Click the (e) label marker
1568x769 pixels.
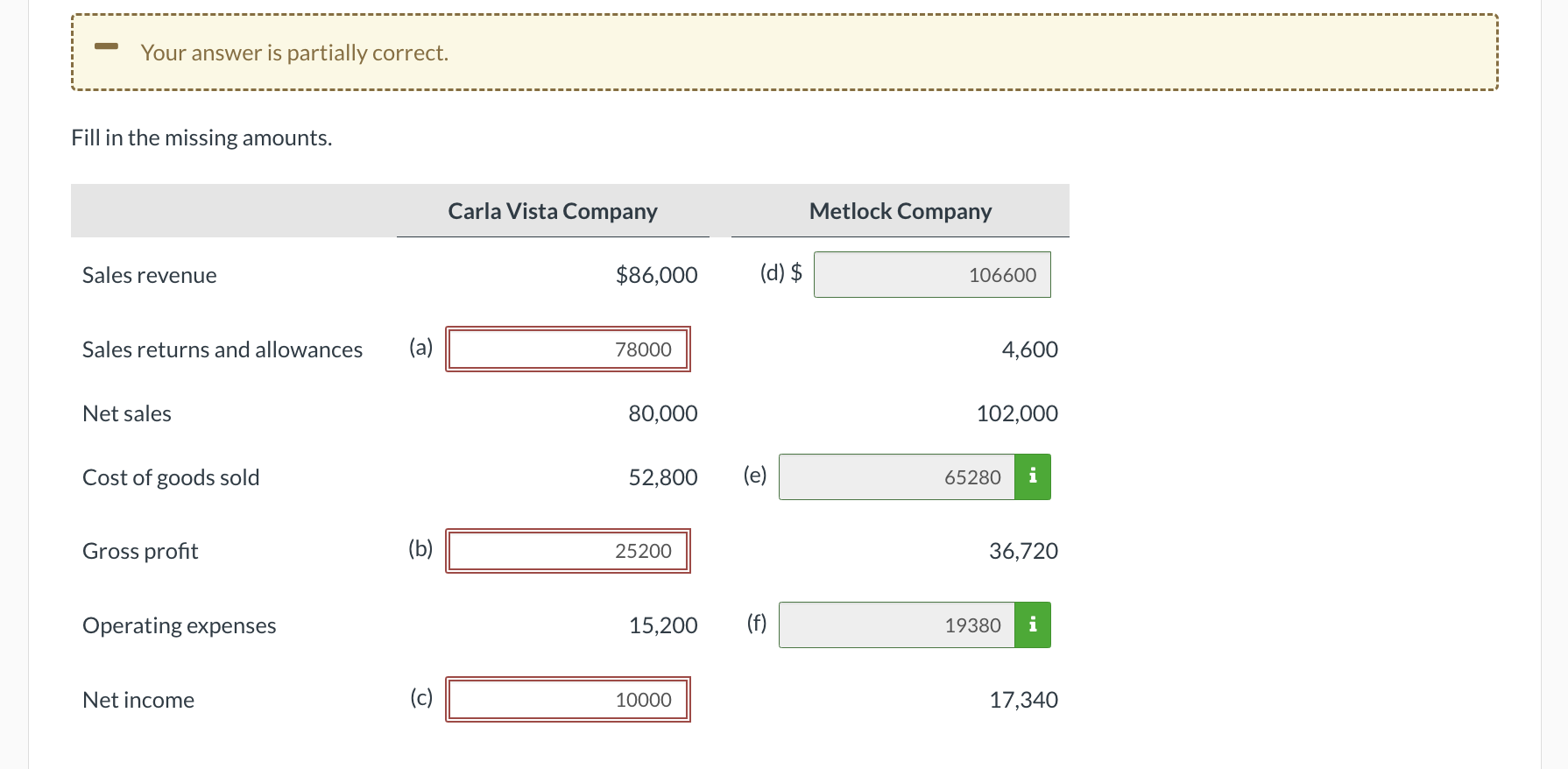pos(755,475)
